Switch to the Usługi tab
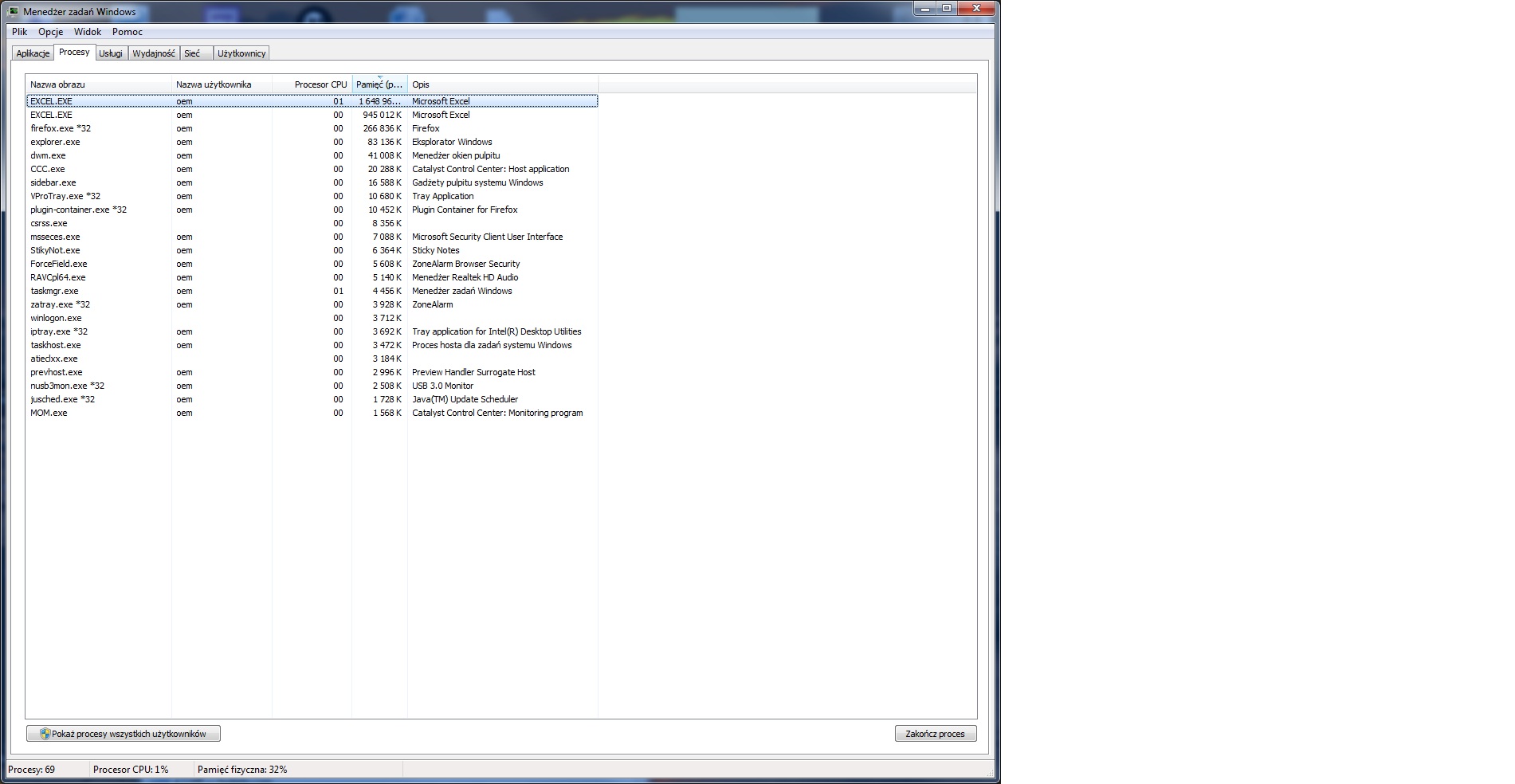The height and width of the screenshot is (784, 1515). point(111,53)
